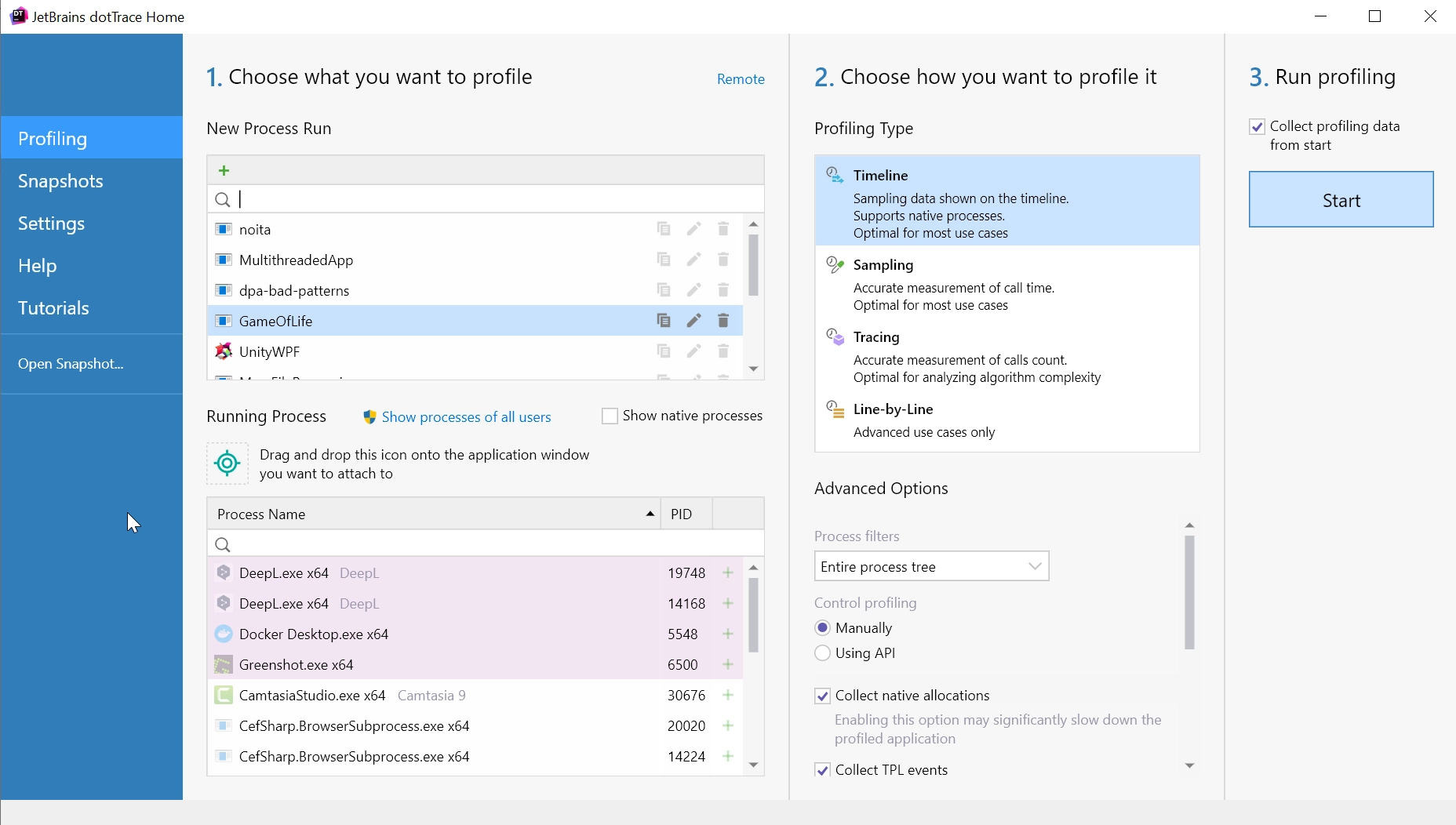This screenshot has width=1456, height=825.
Task: Click the run configurations scrollbar thumb
Action: [x=754, y=264]
